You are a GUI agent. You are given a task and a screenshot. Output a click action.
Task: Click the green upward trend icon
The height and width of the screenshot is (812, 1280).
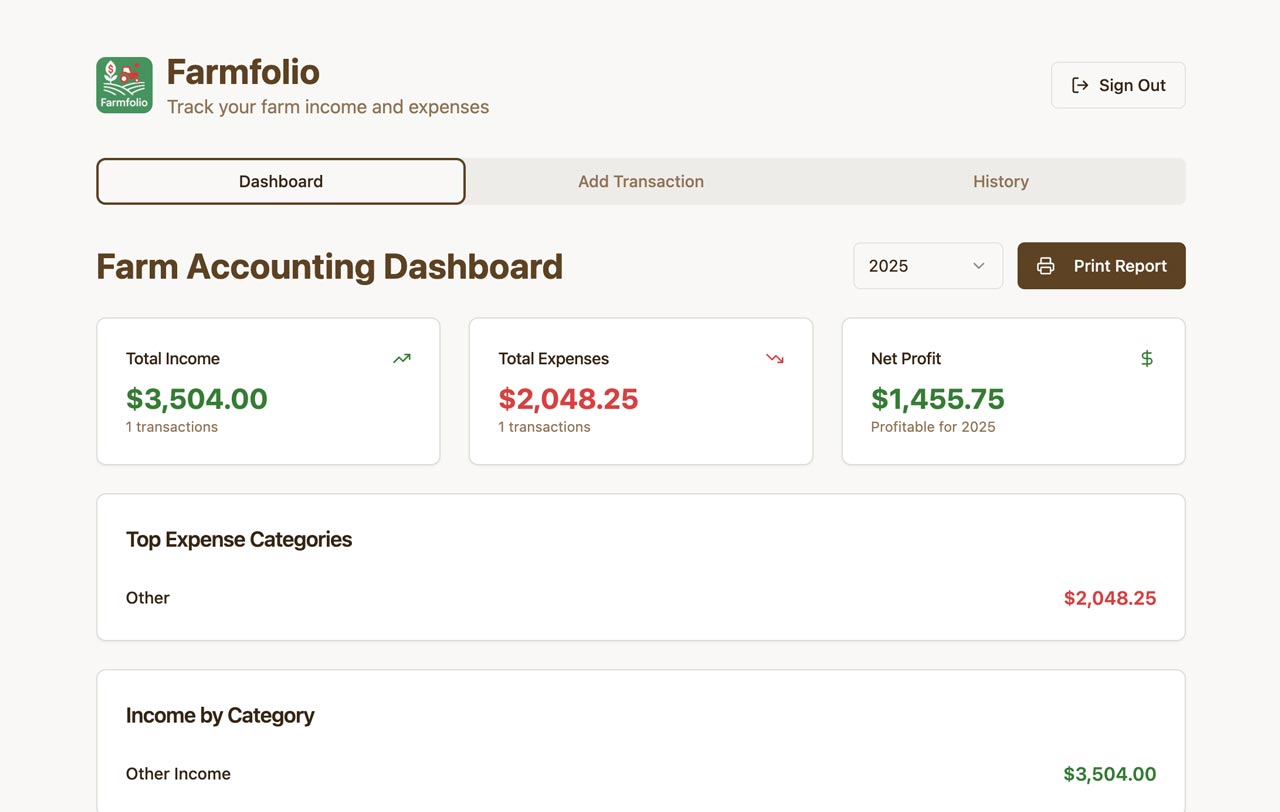[402, 358]
